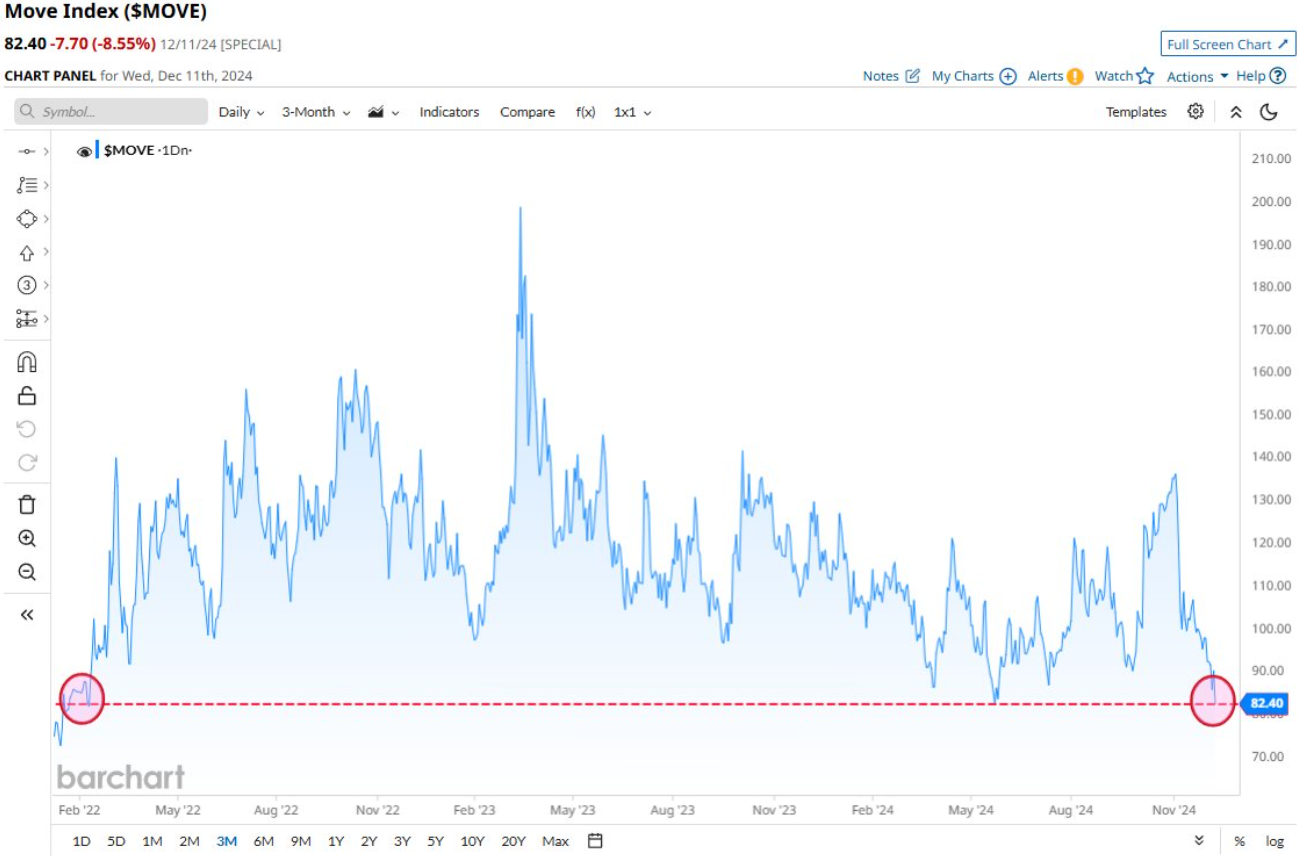1297x856 pixels.
Task: Toggle $MOVE series visibility eye icon
Action: tap(84, 151)
